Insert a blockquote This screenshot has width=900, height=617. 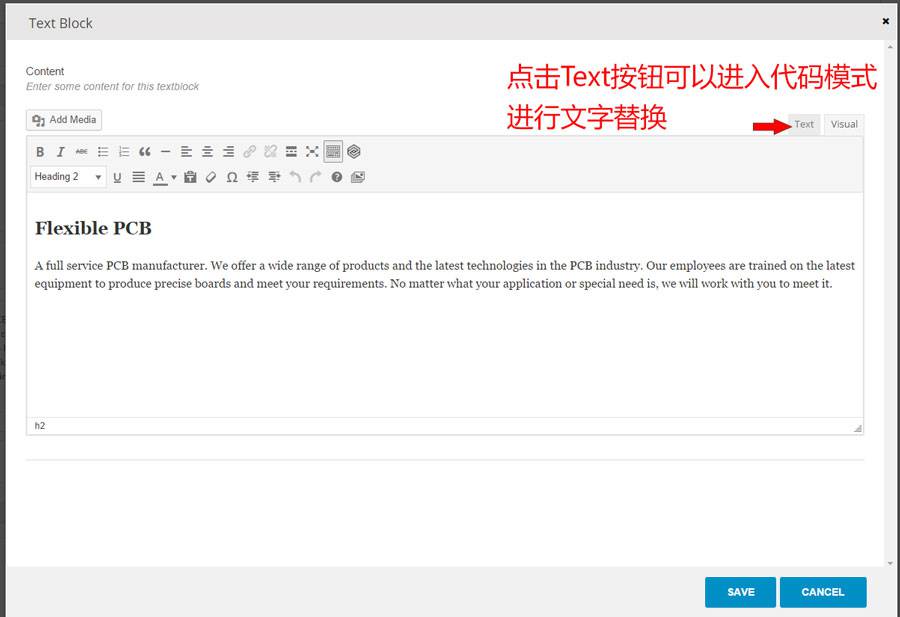coord(145,152)
